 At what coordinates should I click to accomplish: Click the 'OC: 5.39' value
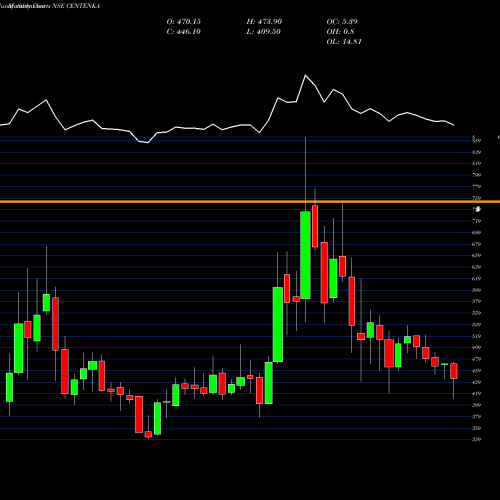(x=342, y=22)
